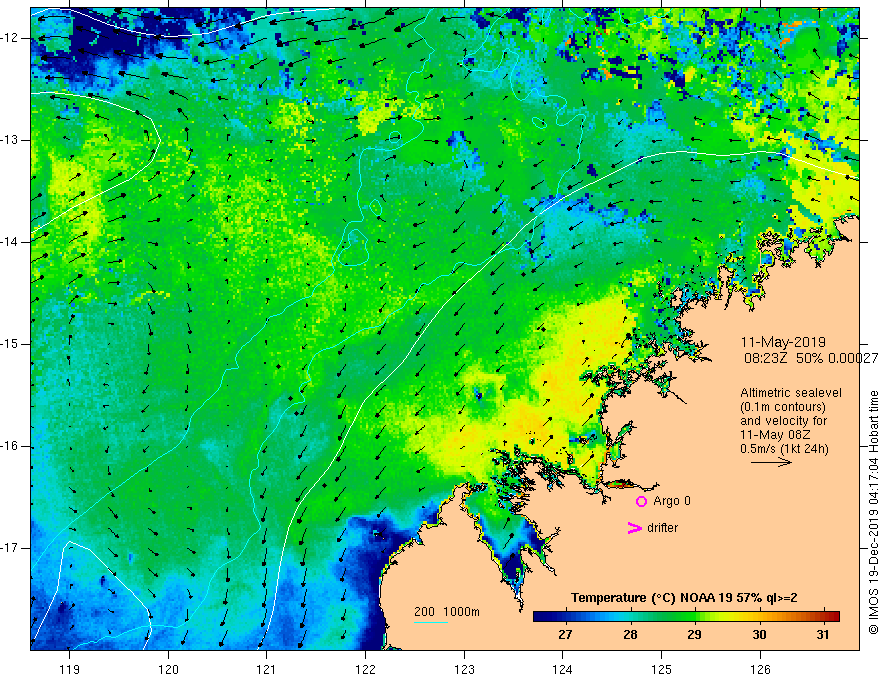Screen dimensions: 880x680
Task: Click the '(0.1m contours)' caption line
Action: pos(783,407)
